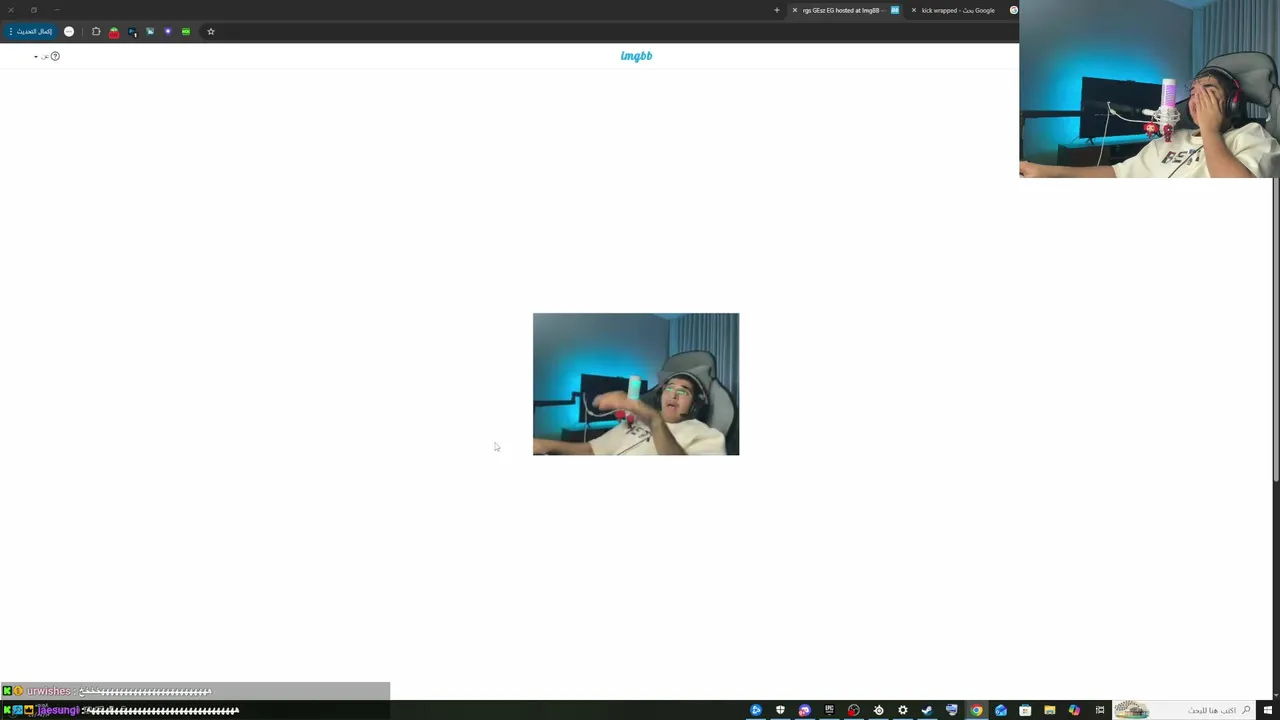Close the kick wrapped Google tab

coord(913,10)
